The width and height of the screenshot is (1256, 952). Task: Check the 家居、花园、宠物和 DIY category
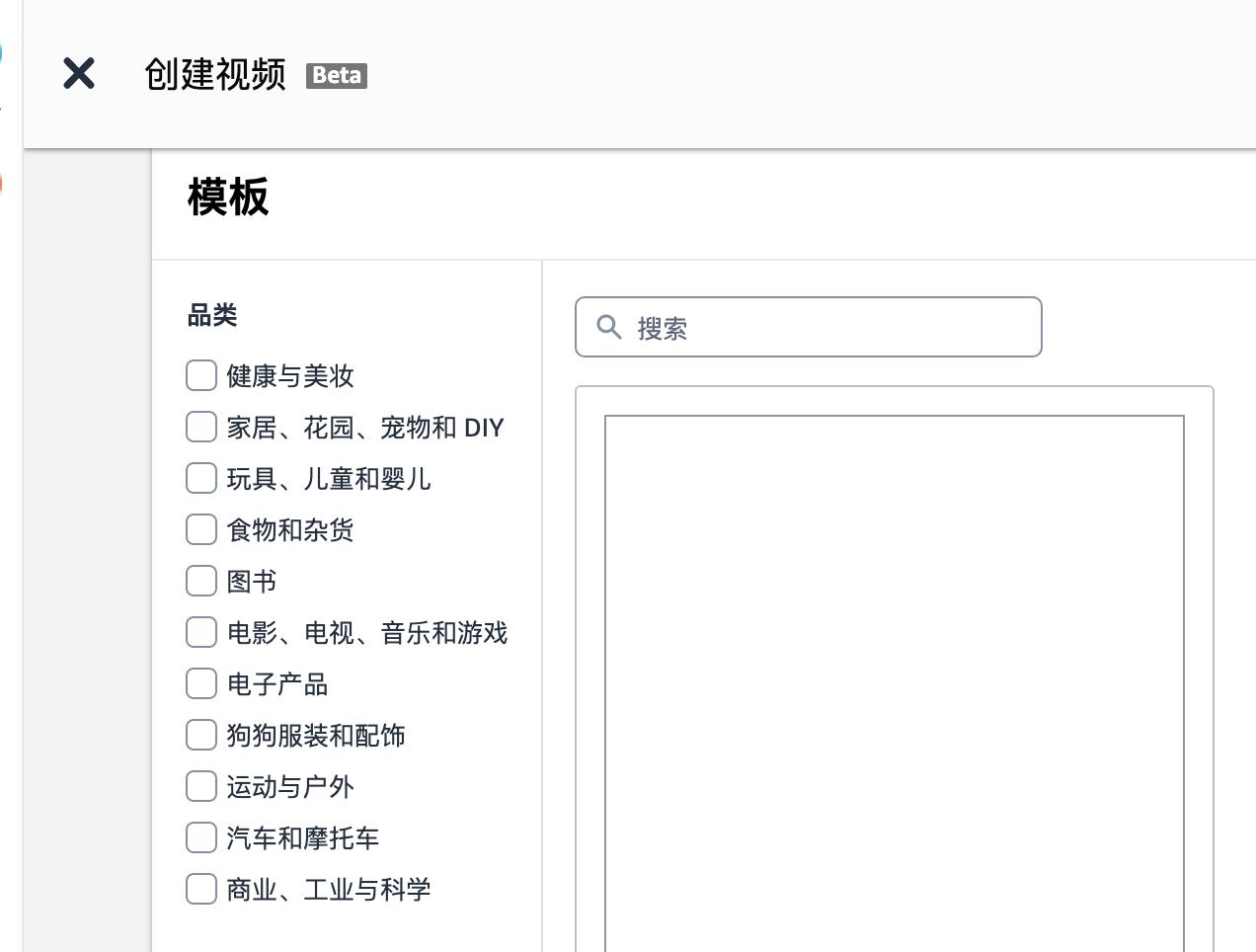point(200,427)
